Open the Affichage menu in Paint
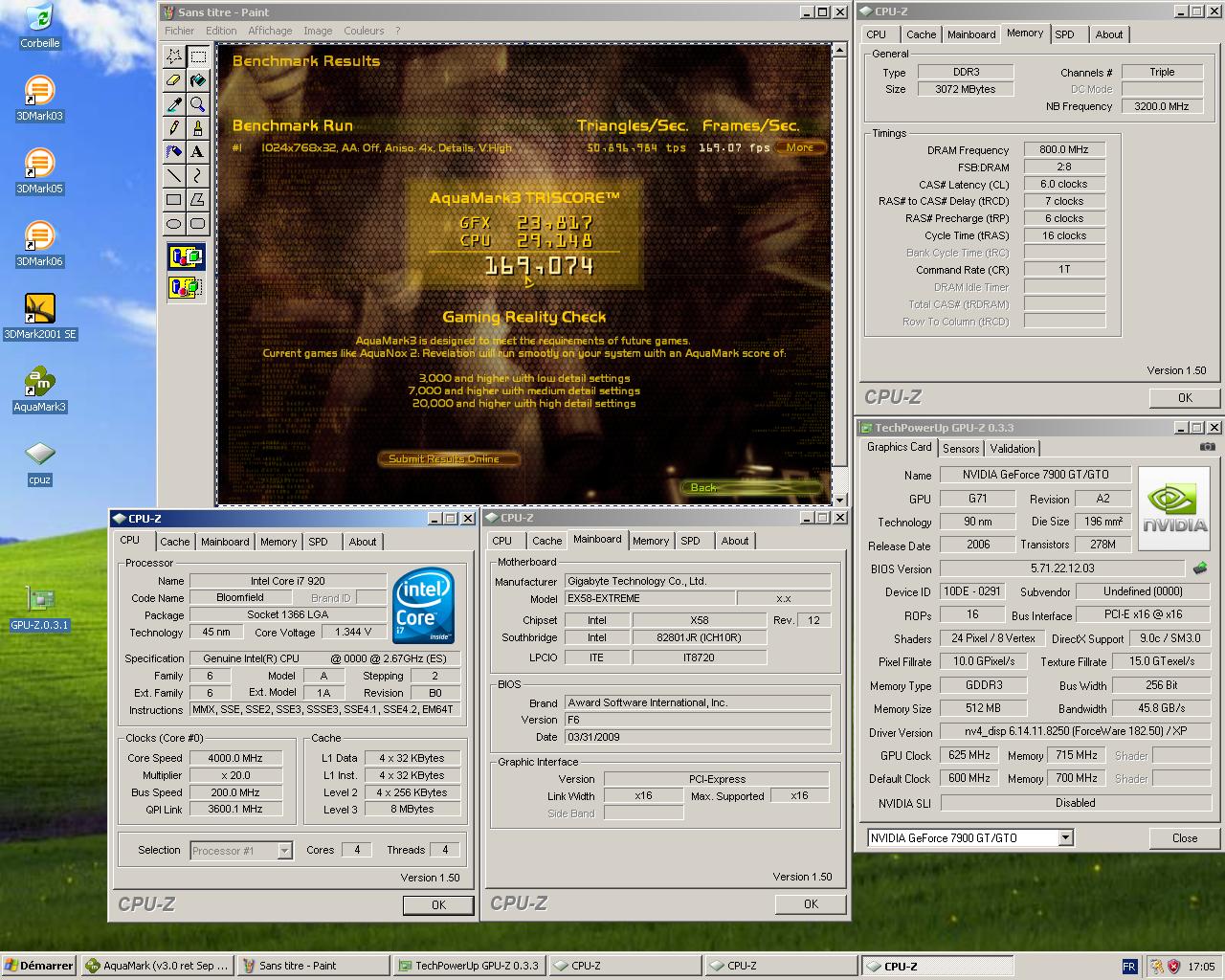Screen dimensions: 1225x980 [270, 31]
